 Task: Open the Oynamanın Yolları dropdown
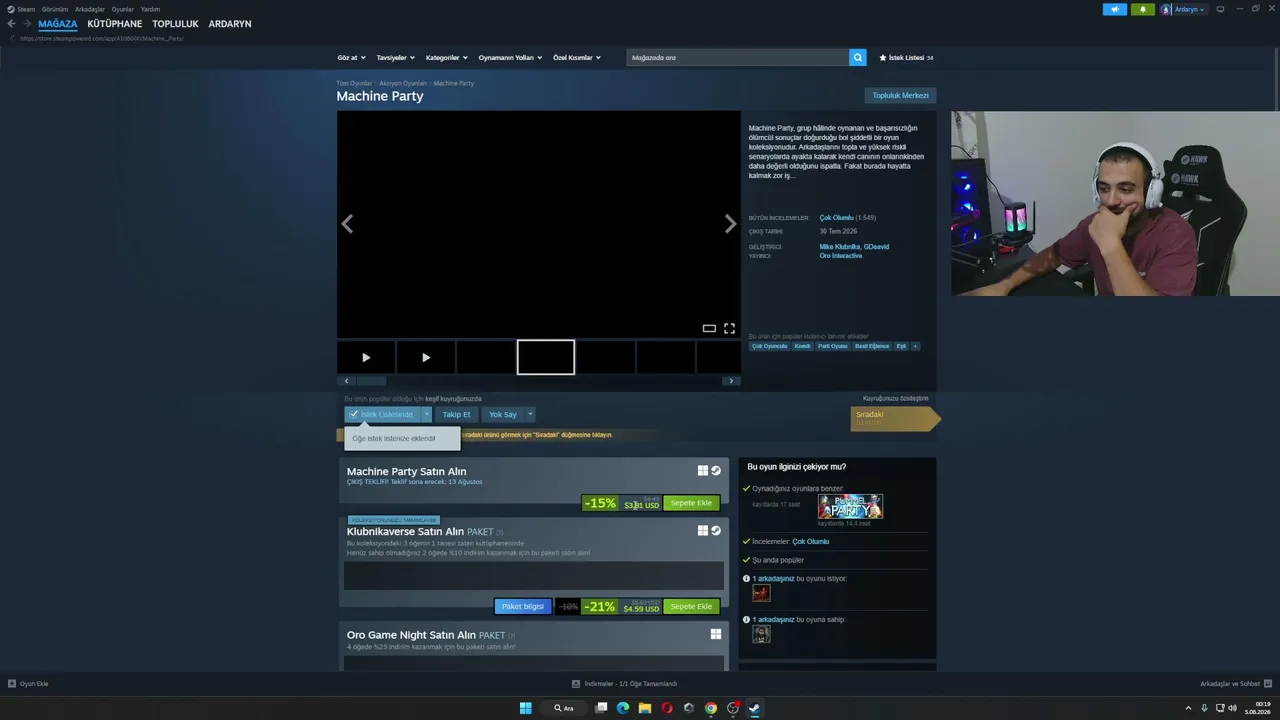[x=510, y=58]
